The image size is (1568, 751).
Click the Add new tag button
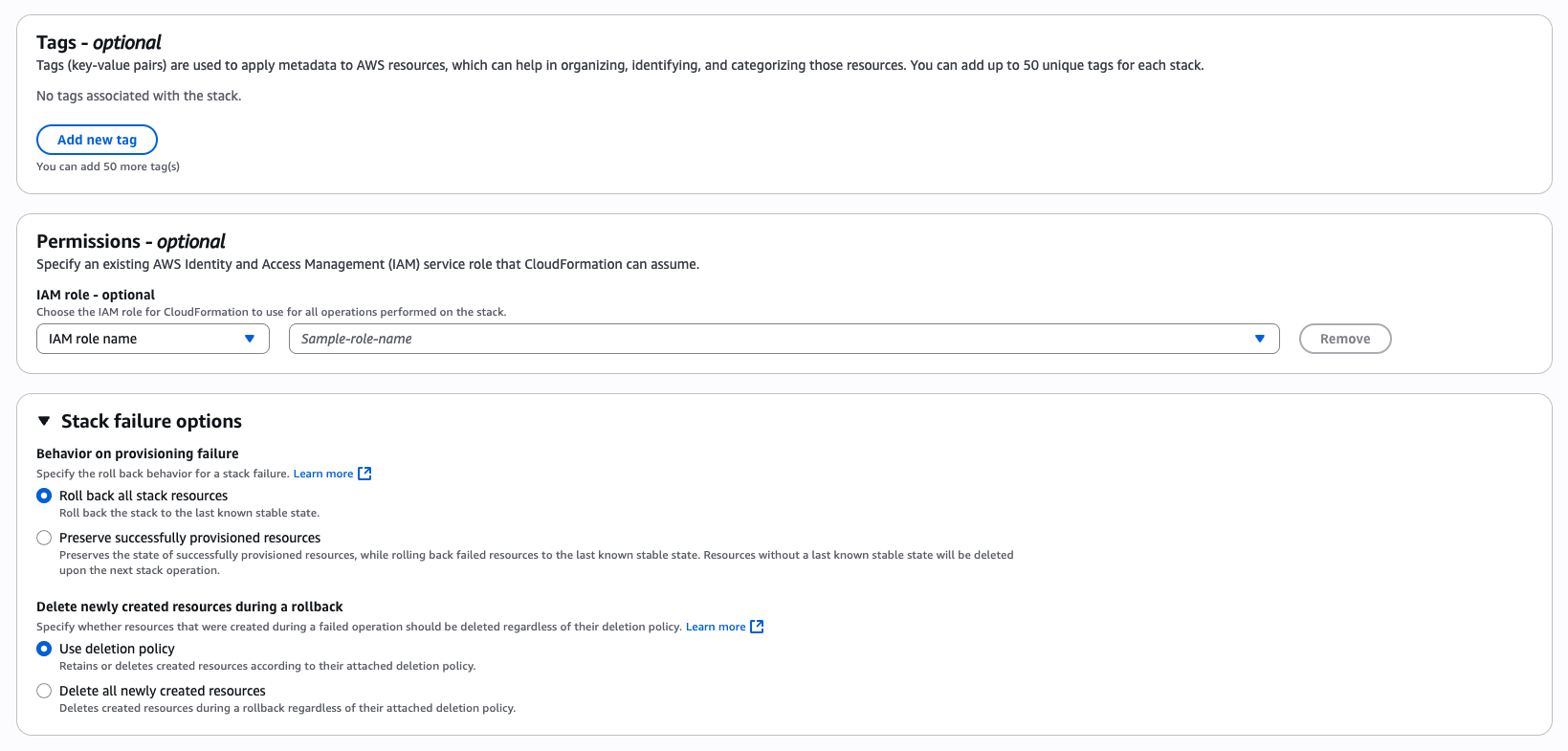click(97, 140)
